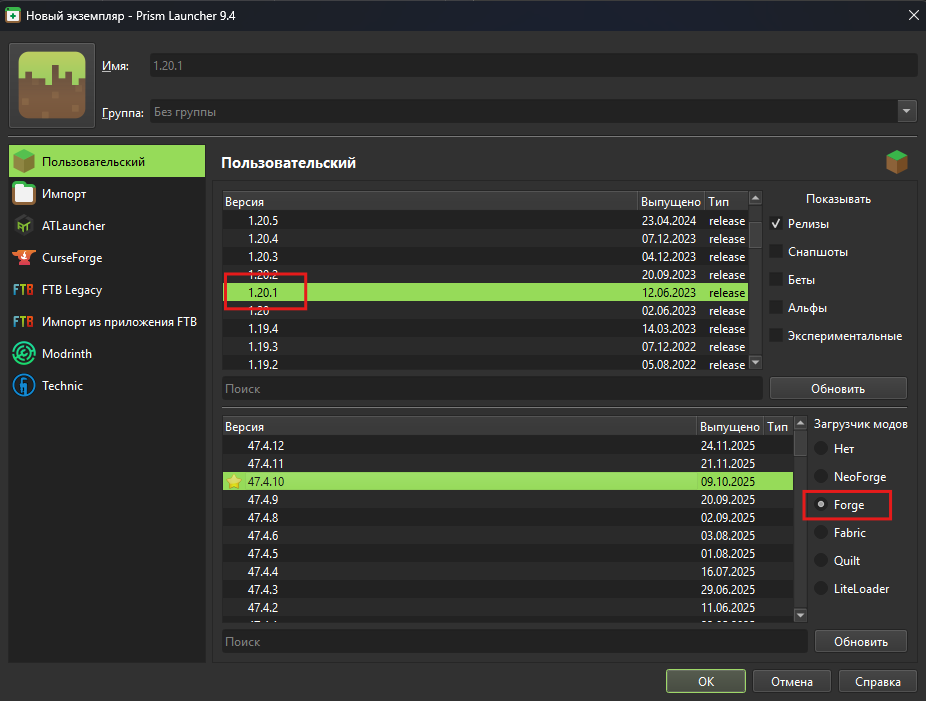Image resolution: width=926 pixels, height=701 pixels.
Task: Select Forge version 47.4.8
Action: coord(508,517)
